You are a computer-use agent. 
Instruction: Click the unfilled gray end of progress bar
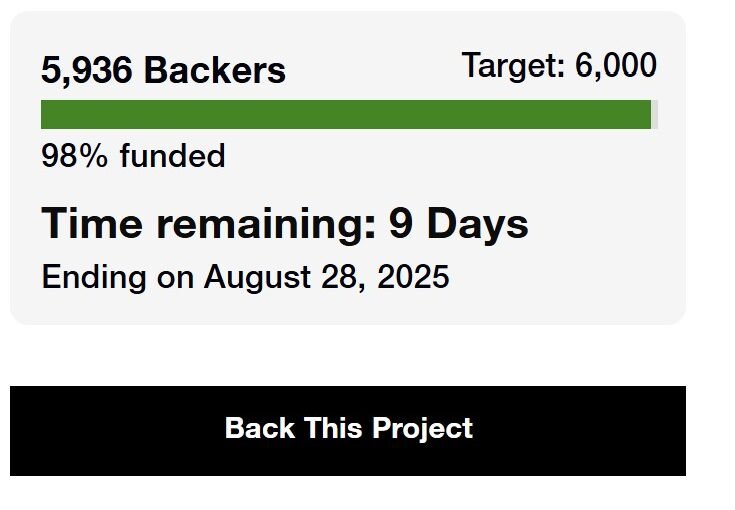(x=654, y=115)
